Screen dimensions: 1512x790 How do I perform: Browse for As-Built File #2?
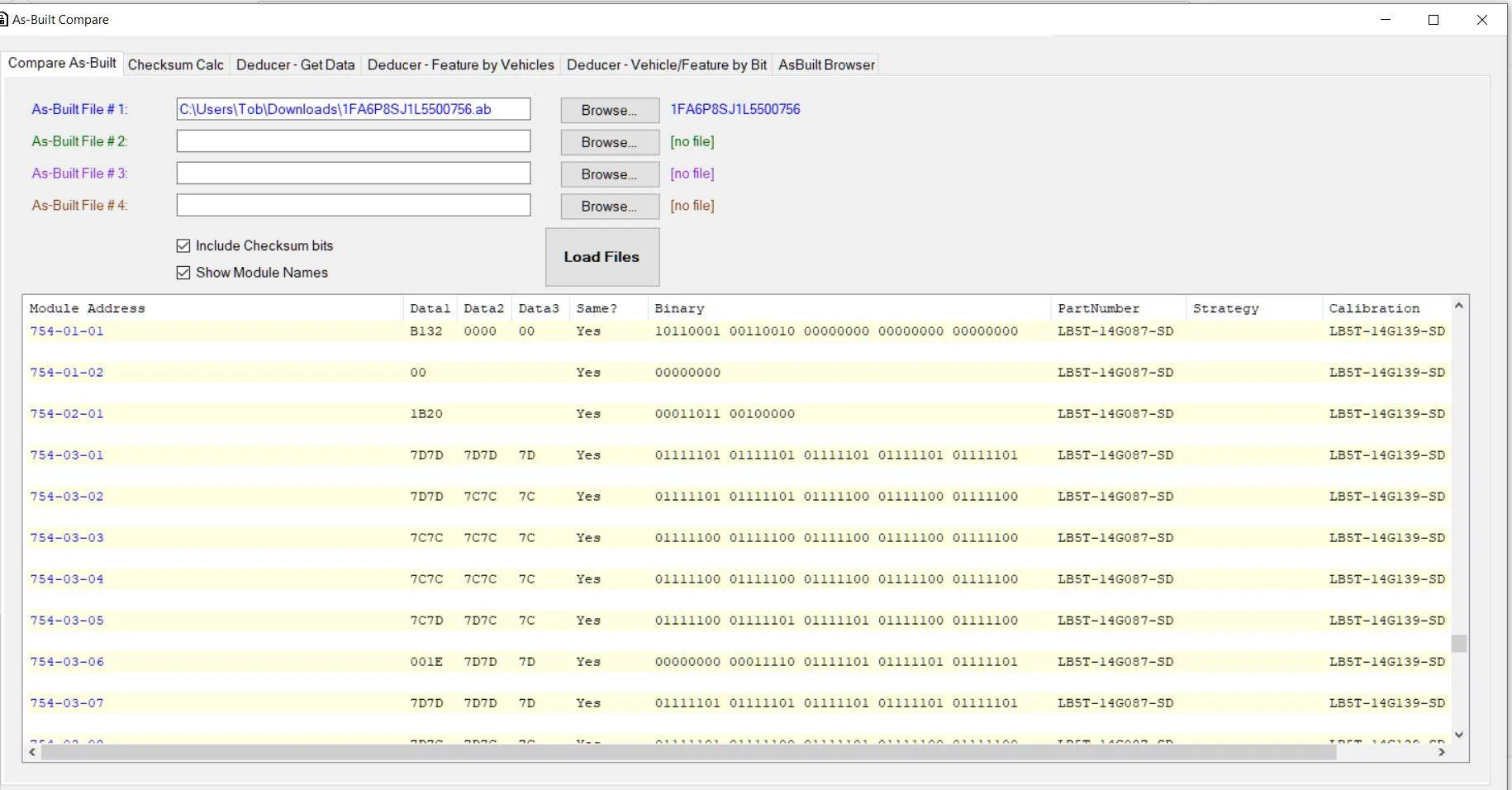(610, 142)
